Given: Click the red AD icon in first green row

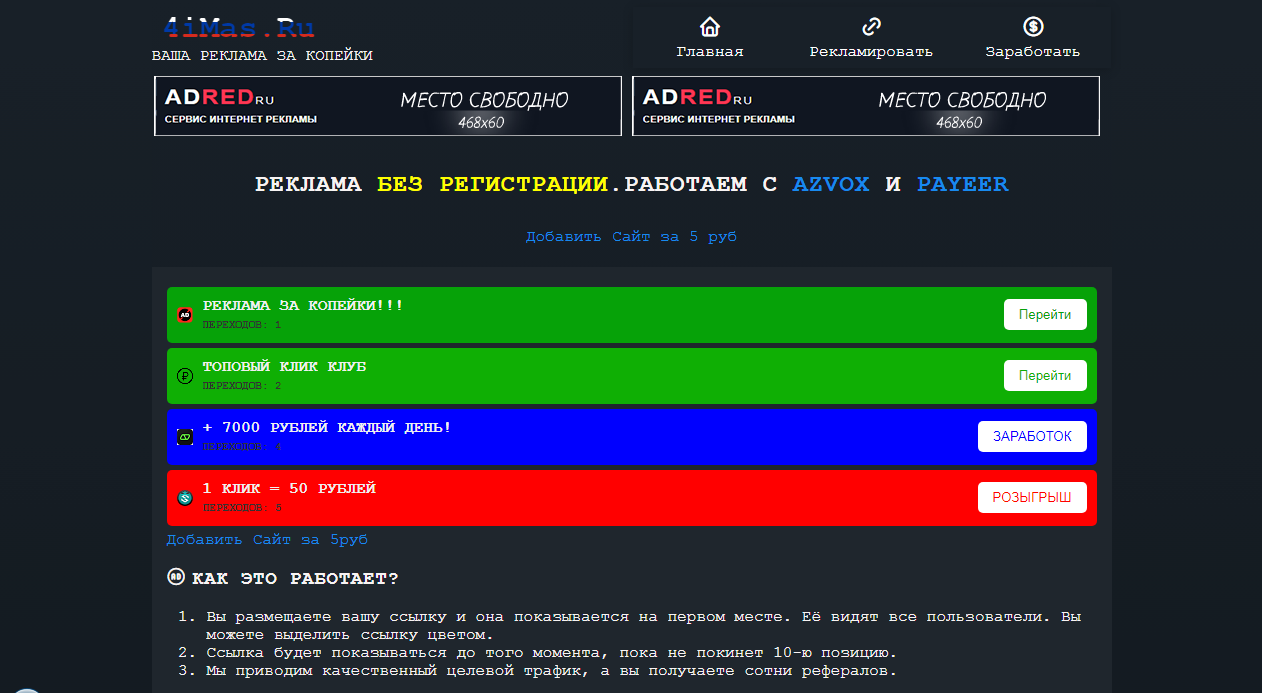Looking at the screenshot, I should pos(185,315).
